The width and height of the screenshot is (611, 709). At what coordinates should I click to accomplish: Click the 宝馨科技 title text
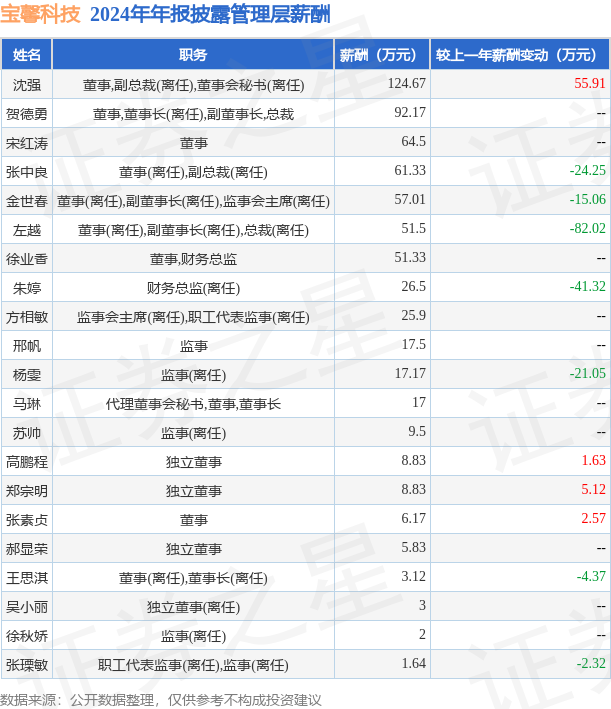point(40,14)
